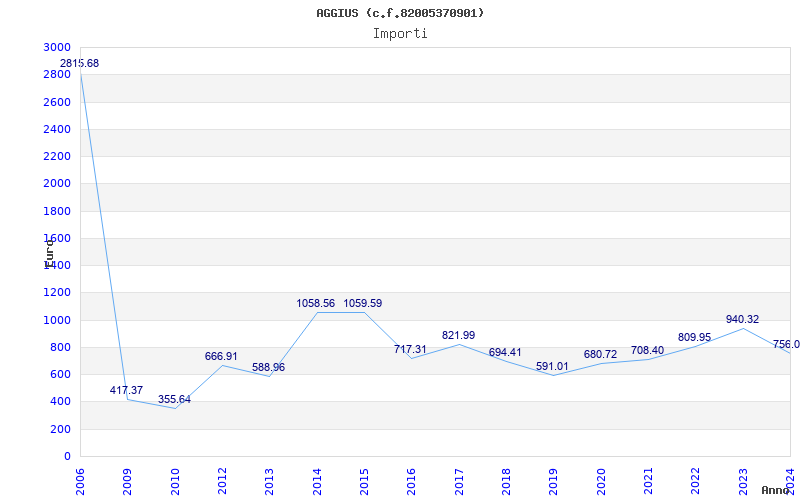Screen dimensions: 800x500
Task: Click x-axis year 2006
Action: [x=80, y=482]
